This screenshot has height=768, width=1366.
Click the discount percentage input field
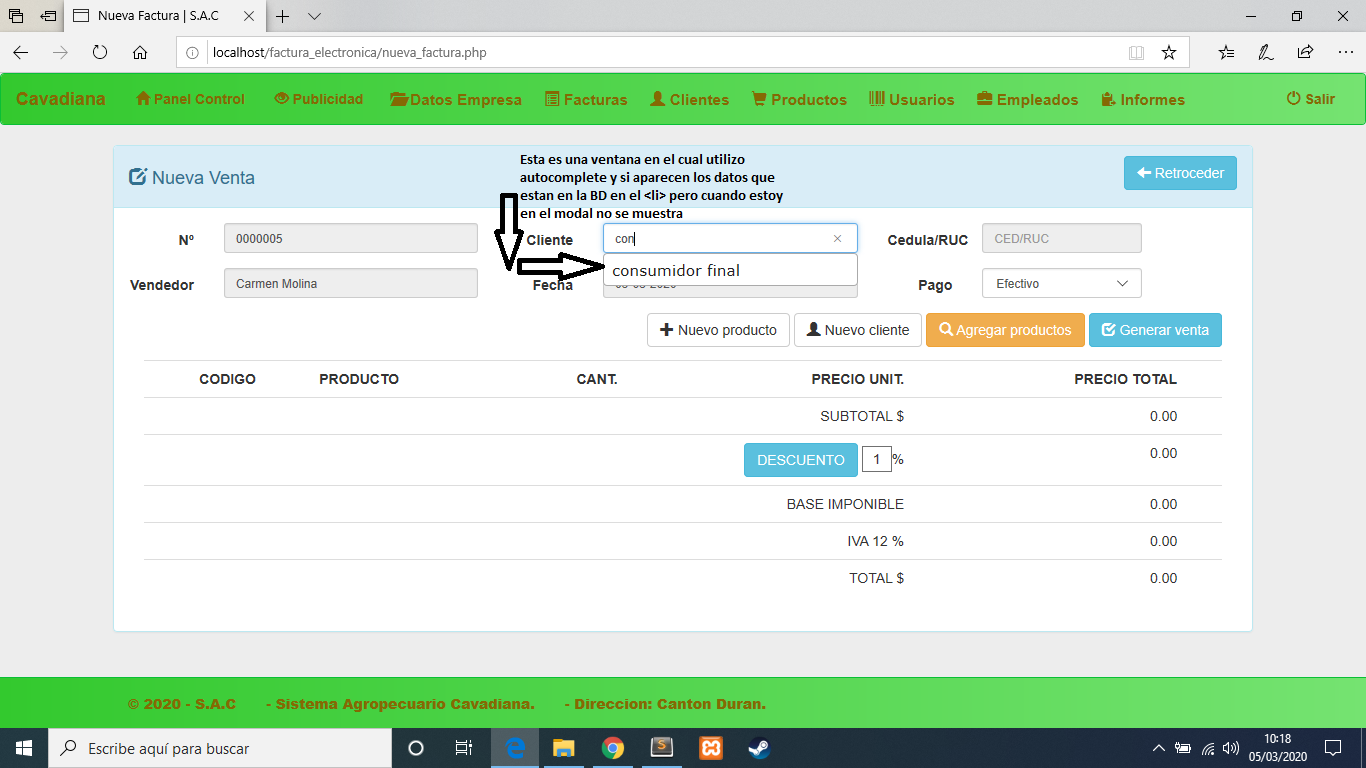(x=876, y=459)
